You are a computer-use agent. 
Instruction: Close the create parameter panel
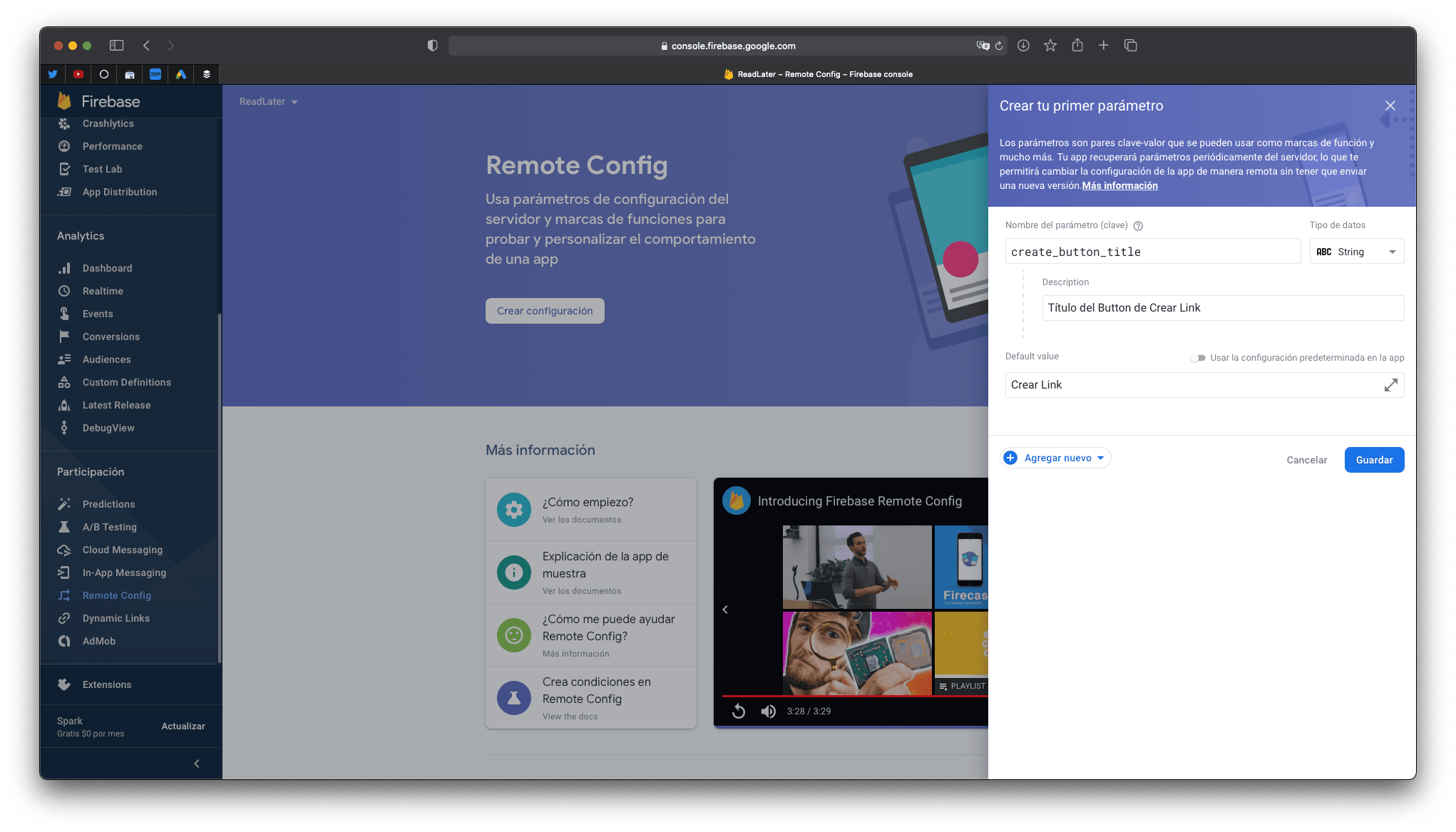click(x=1390, y=106)
